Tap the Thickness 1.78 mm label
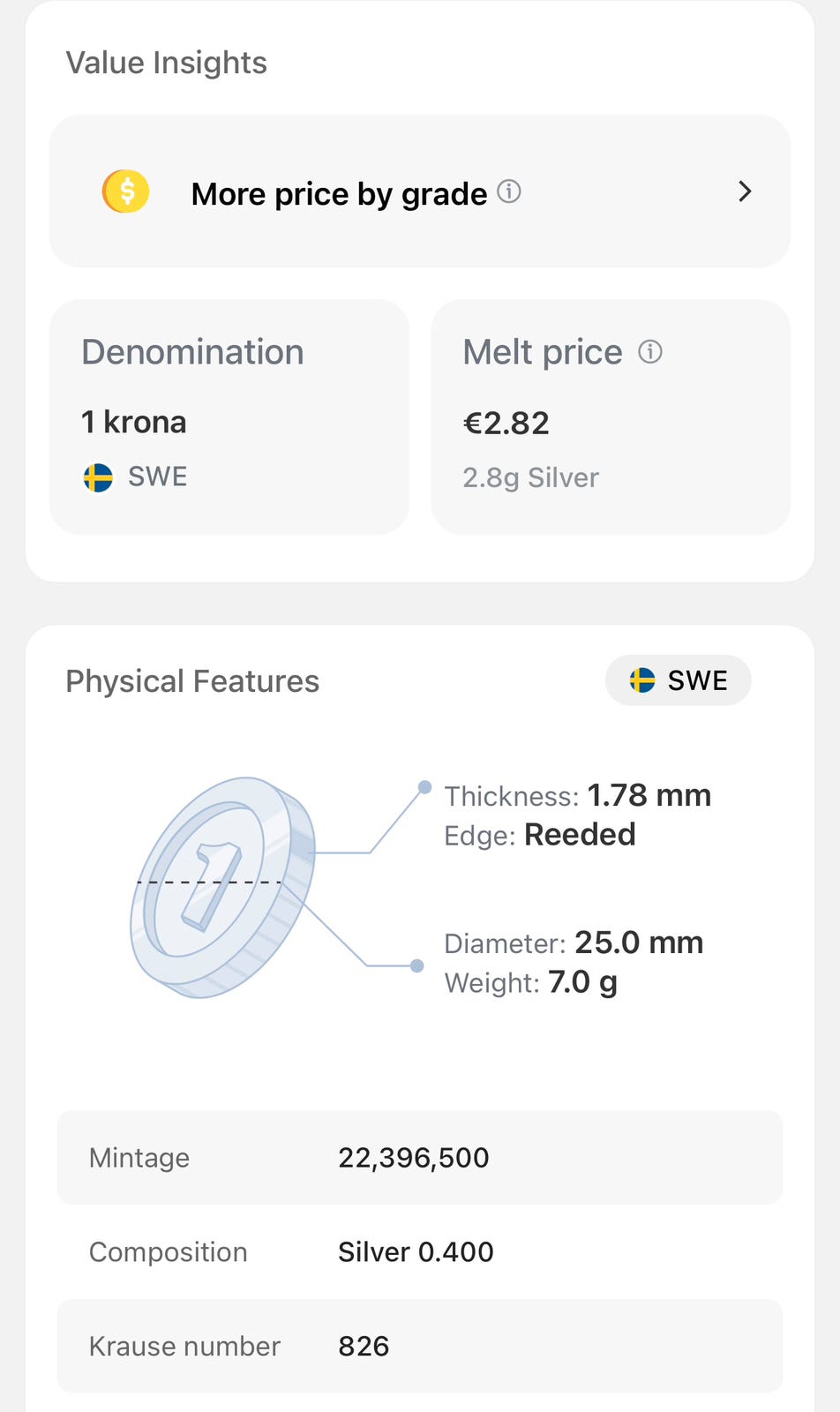The image size is (840, 1412). (x=577, y=795)
